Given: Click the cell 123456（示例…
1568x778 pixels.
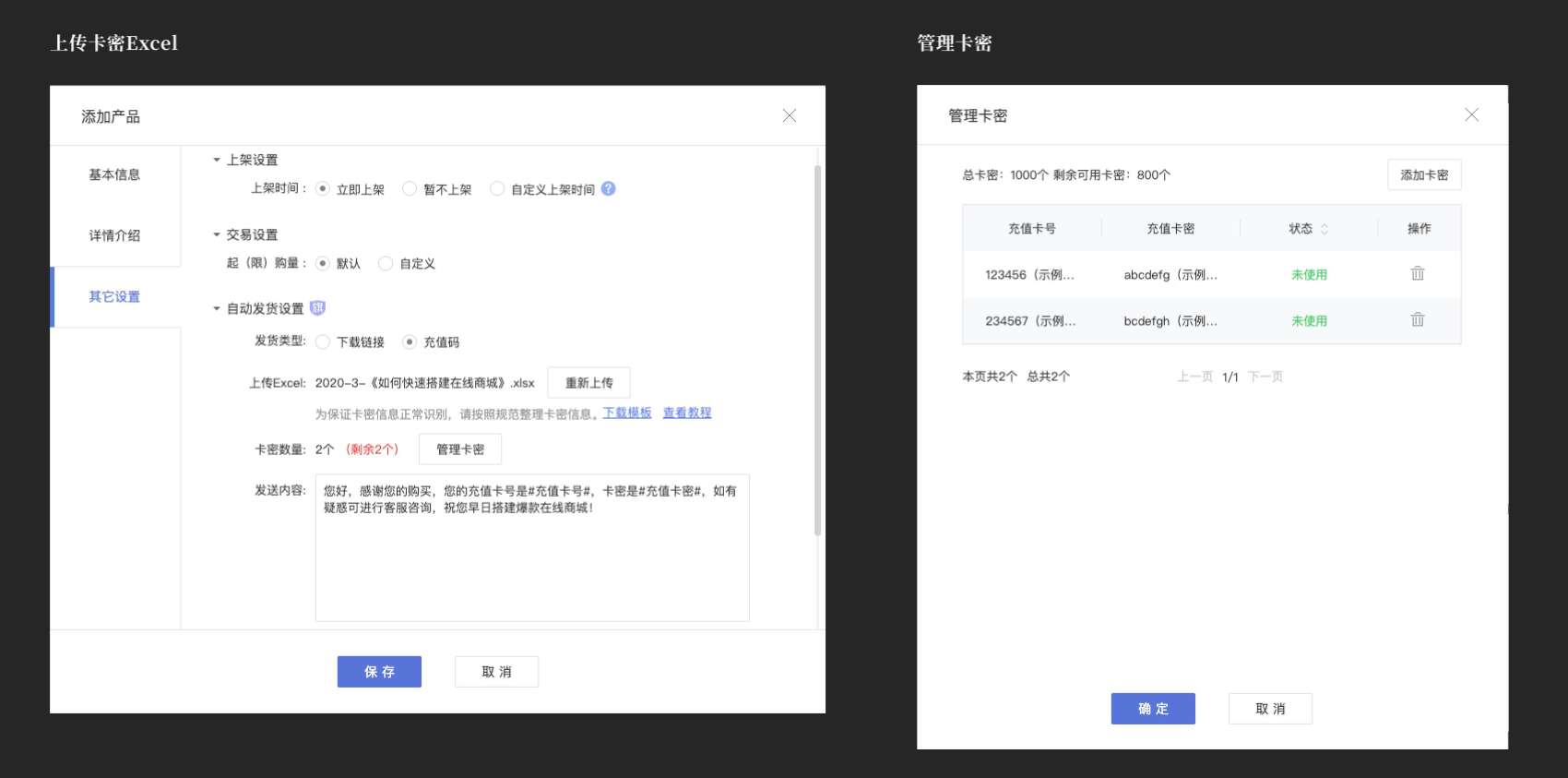Looking at the screenshot, I should [x=1029, y=275].
